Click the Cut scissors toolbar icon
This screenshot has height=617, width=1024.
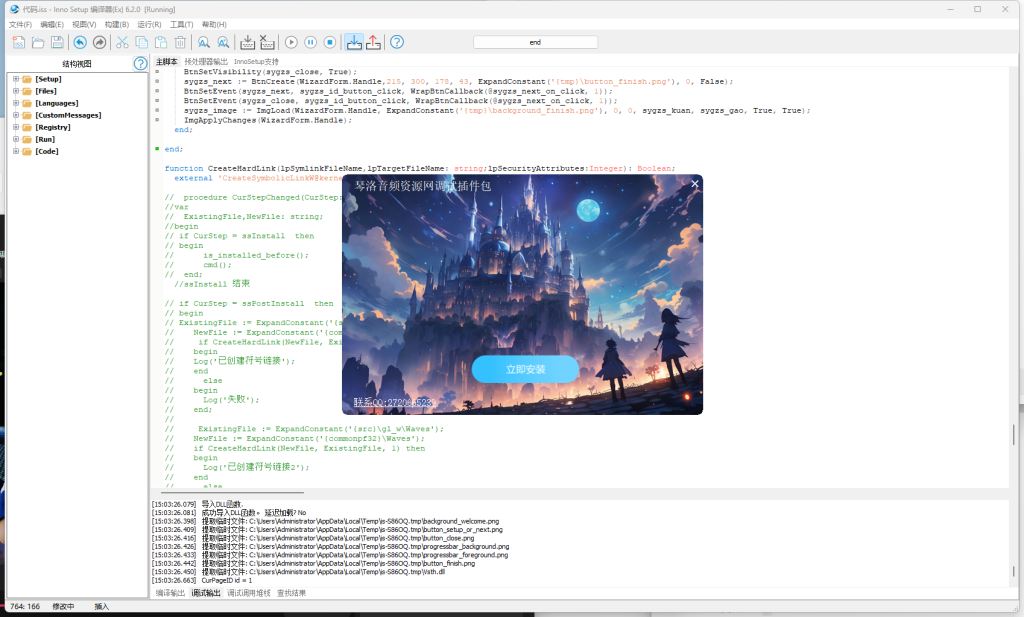click(122, 42)
